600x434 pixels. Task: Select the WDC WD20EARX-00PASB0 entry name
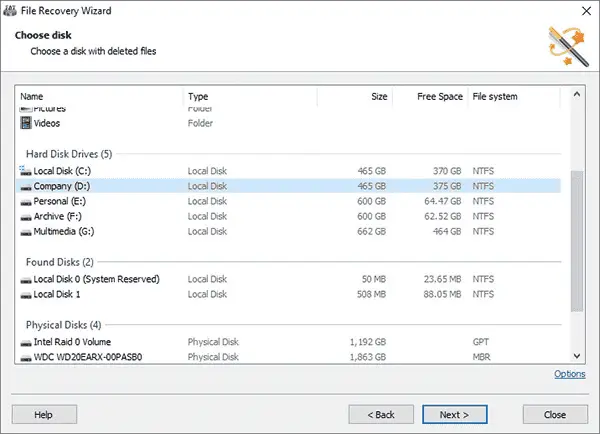[88, 357]
